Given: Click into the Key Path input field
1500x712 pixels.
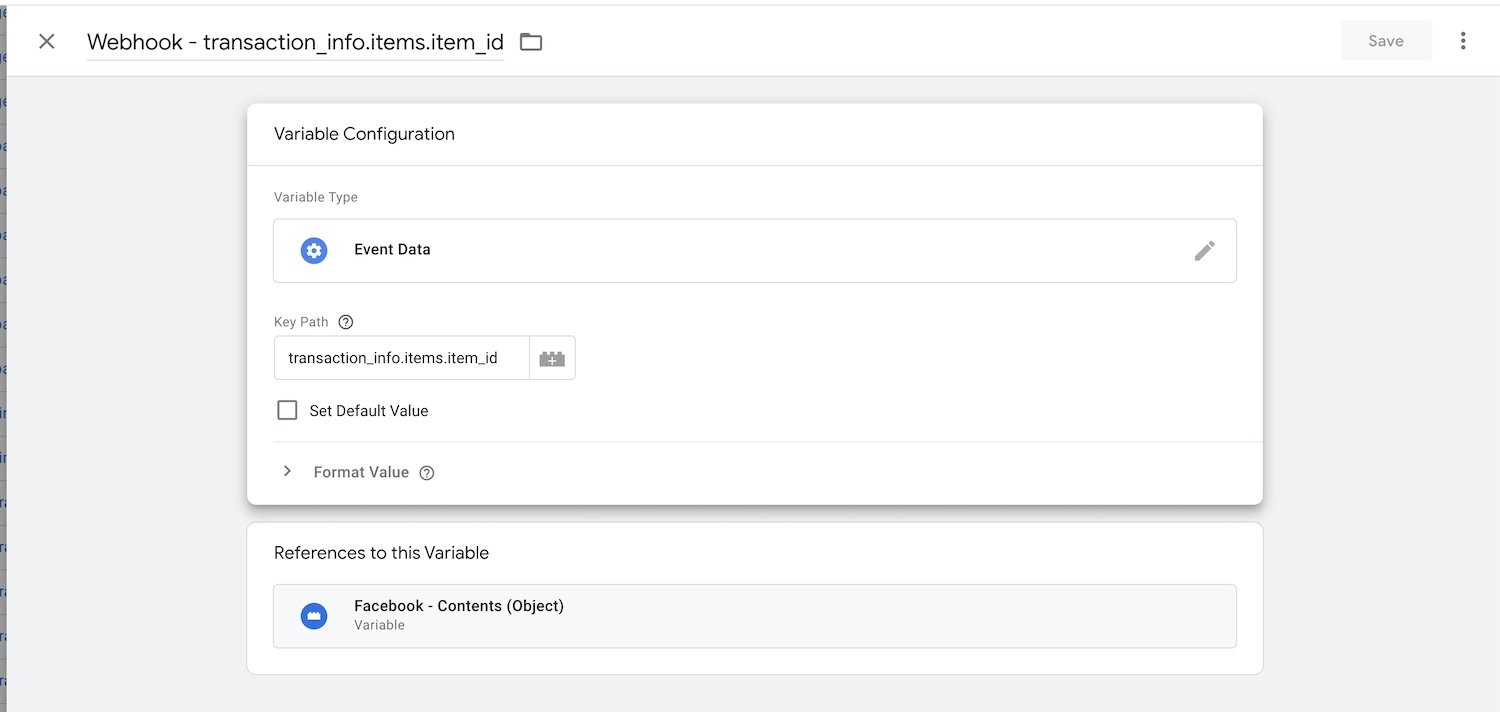Looking at the screenshot, I should click(400, 358).
